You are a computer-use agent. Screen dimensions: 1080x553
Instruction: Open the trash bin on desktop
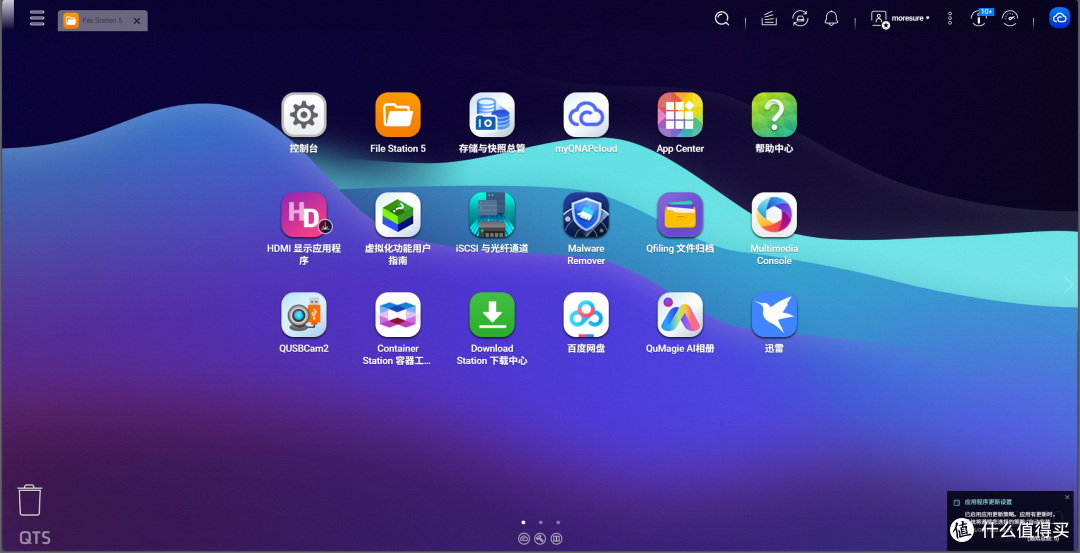(30, 500)
